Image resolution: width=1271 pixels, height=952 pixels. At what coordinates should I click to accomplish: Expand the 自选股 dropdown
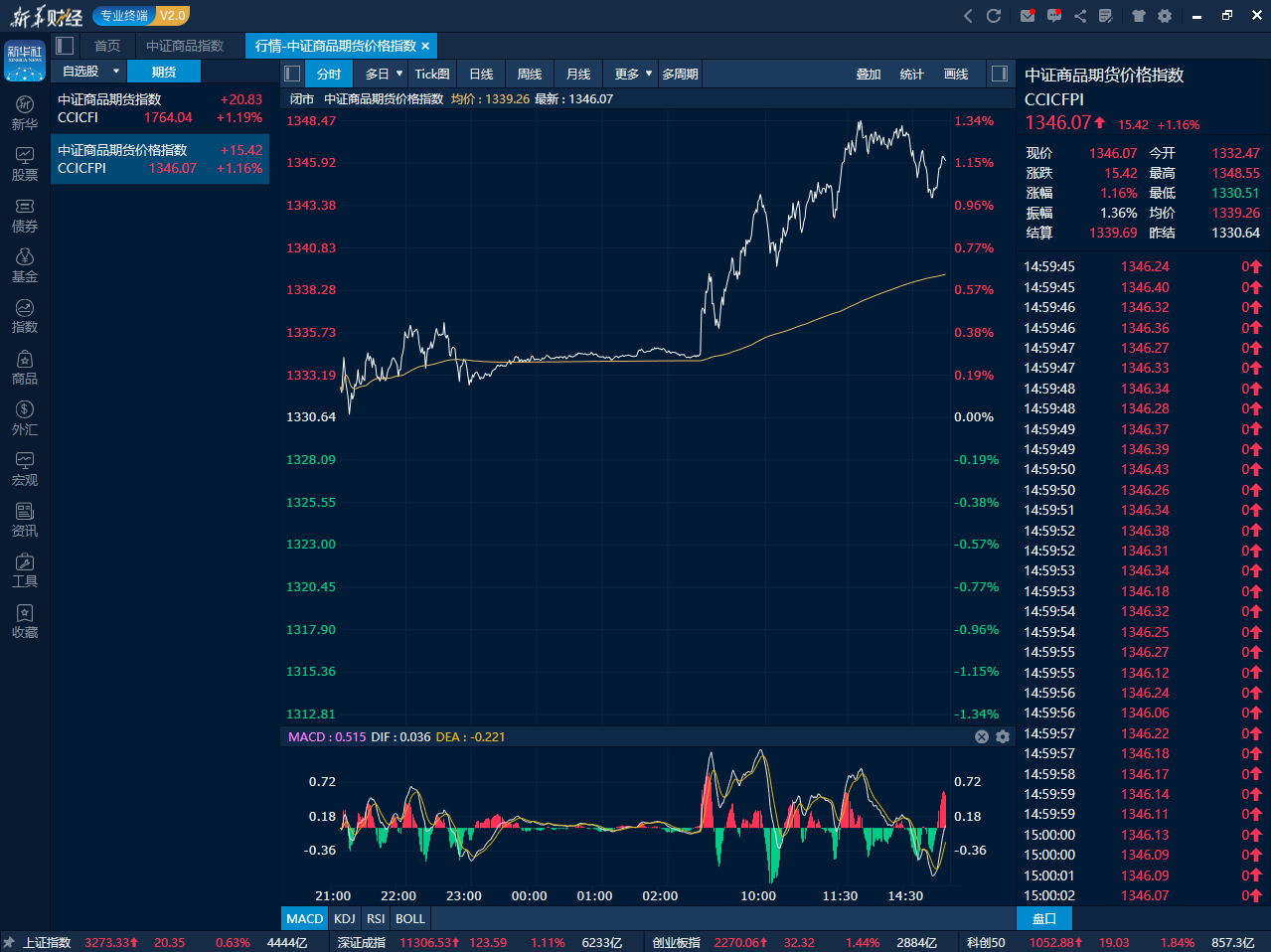[x=116, y=72]
